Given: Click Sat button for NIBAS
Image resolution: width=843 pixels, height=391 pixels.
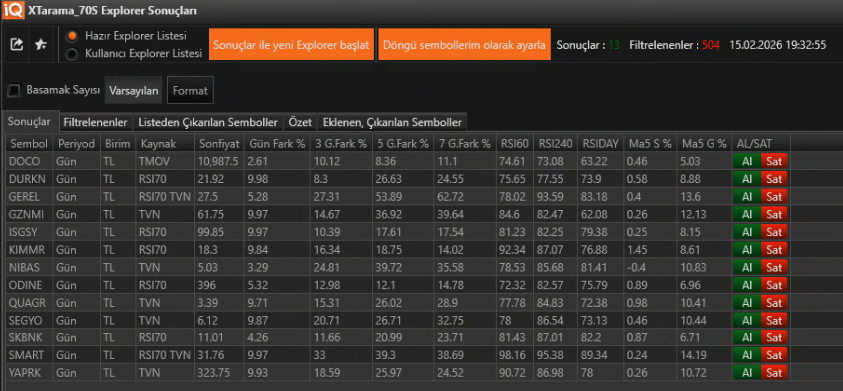Looking at the screenshot, I should [x=774, y=267].
